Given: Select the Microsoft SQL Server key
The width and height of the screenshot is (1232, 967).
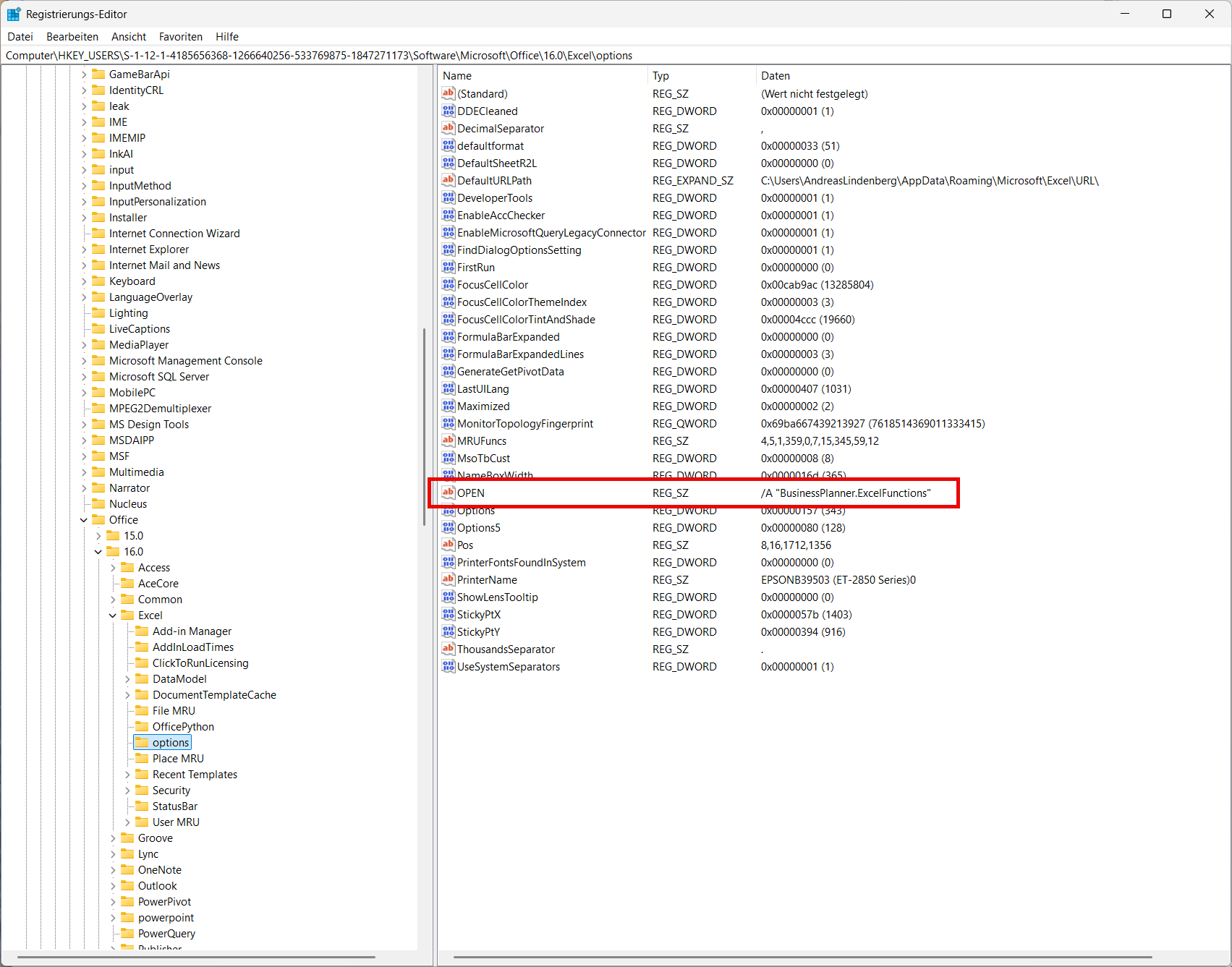Looking at the screenshot, I should (159, 377).
